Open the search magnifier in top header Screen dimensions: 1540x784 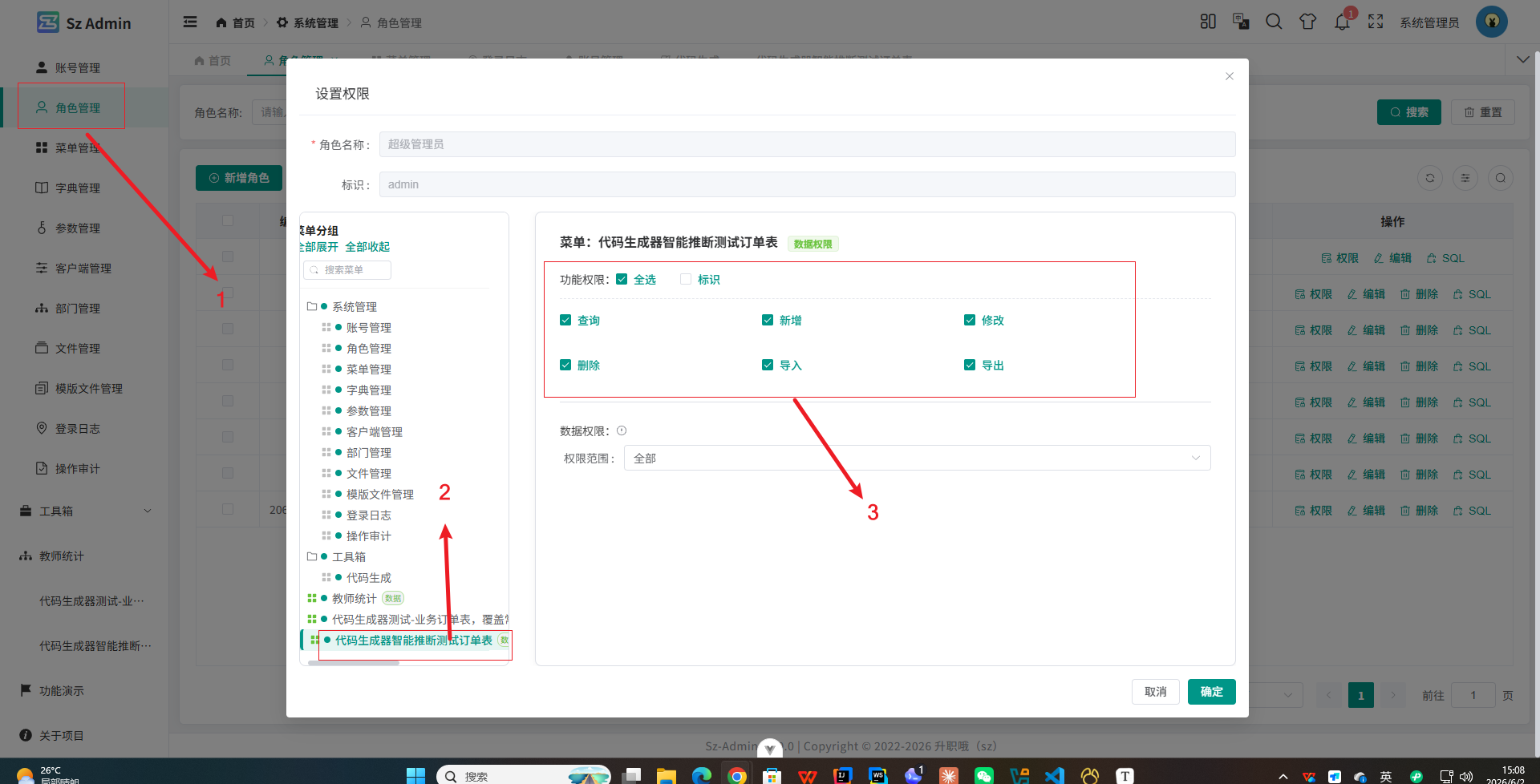pos(1274,22)
